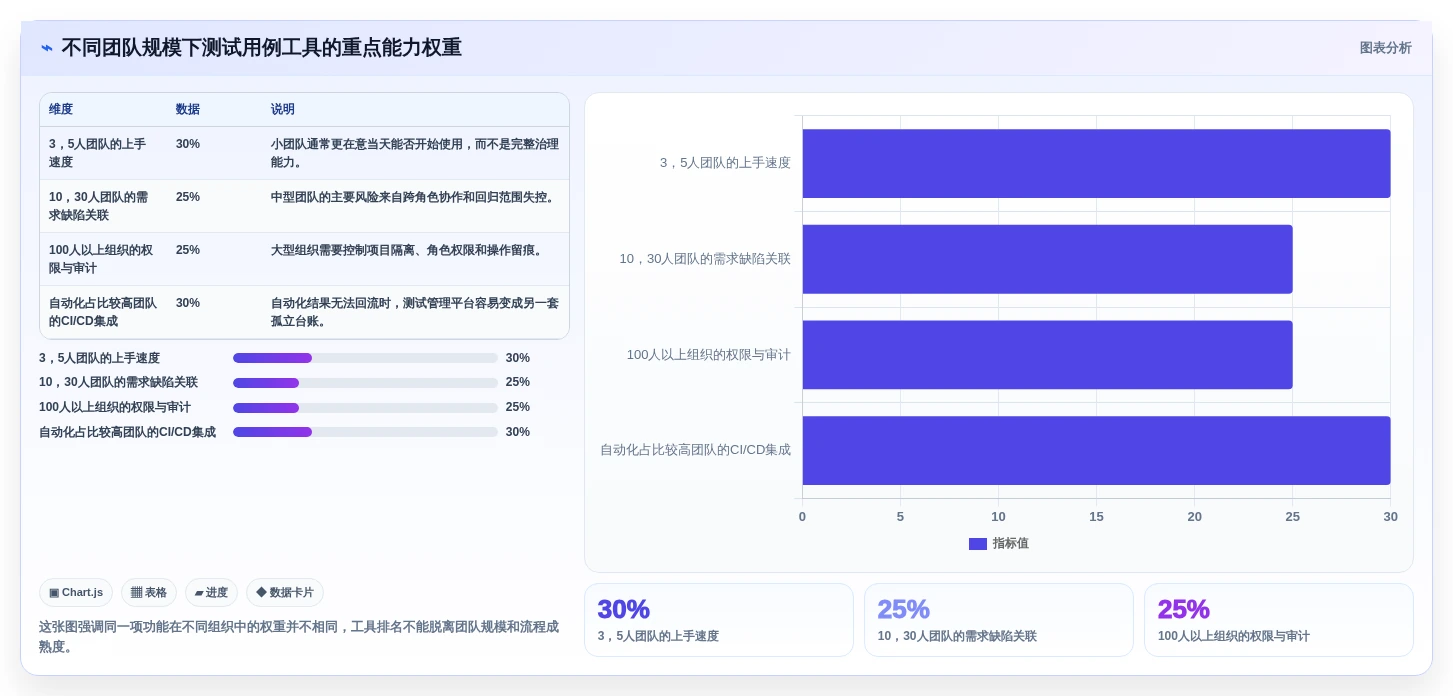The image size is (1453, 696).
Task: Click the 进度 tag chip
Action: 211,593
